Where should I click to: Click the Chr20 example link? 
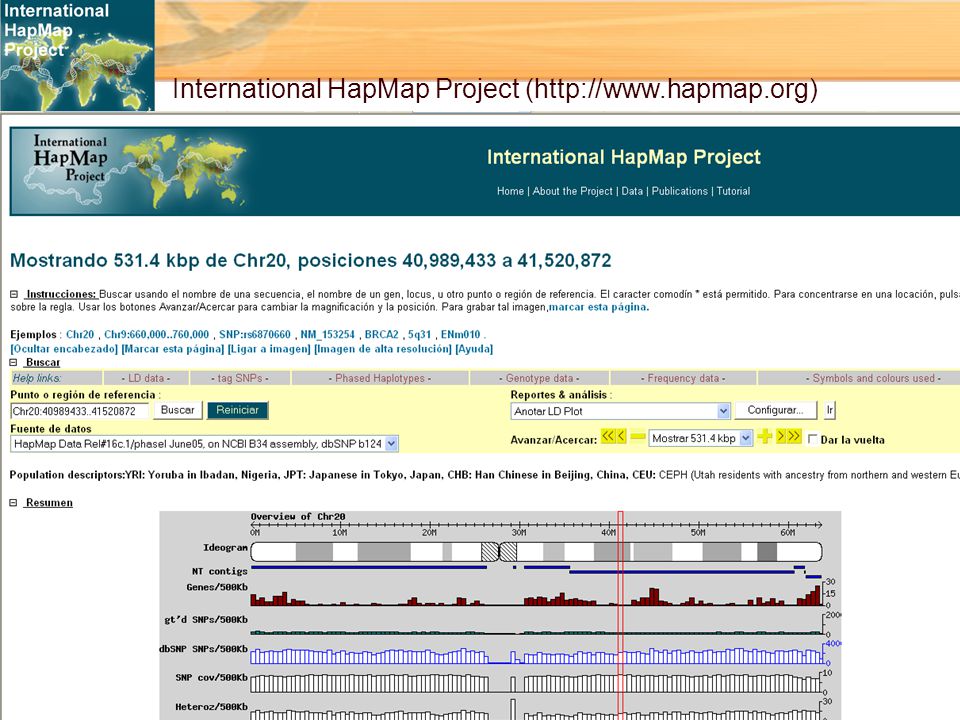tap(80, 335)
